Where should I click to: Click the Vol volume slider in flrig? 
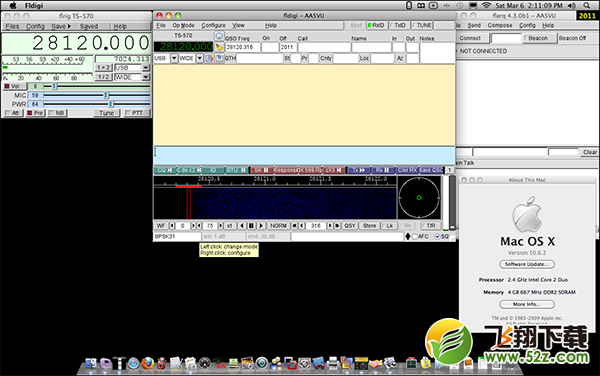tap(97, 86)
